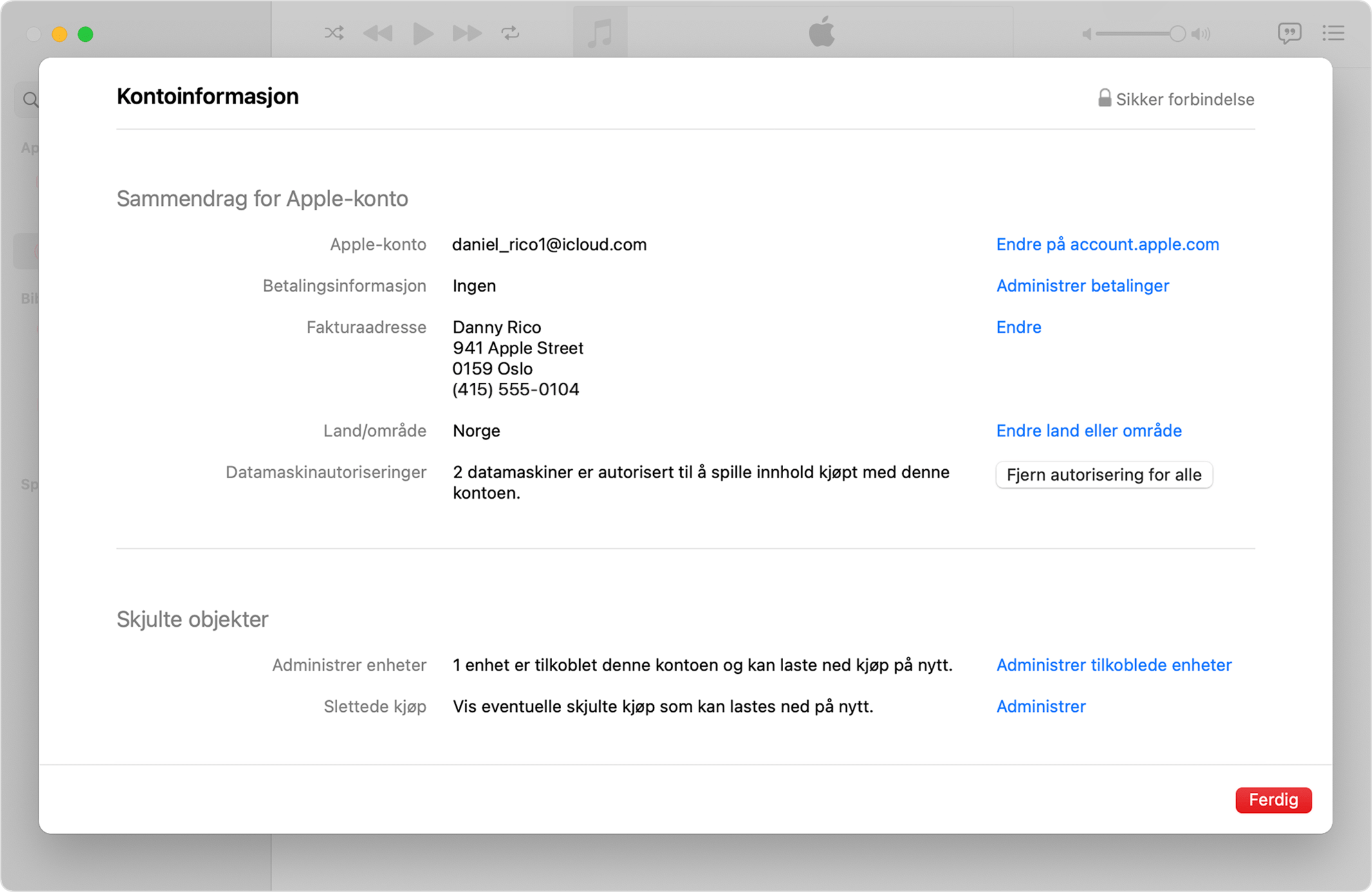
Task: Click the Datamaskinautoriseringer label
Action: (x=326, y=472)
